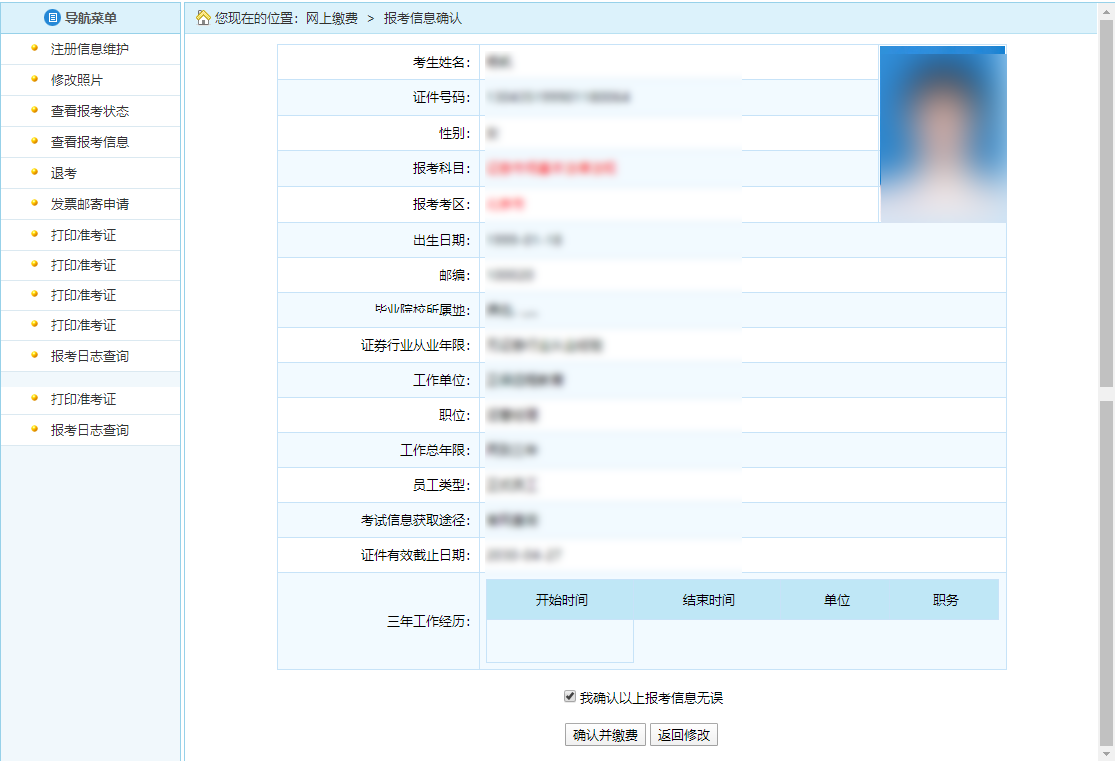This screenshot has height=761, width=1115.
Task: Open 发票邮寄申请 from the navigation menu
Action: tap(89, 203)
